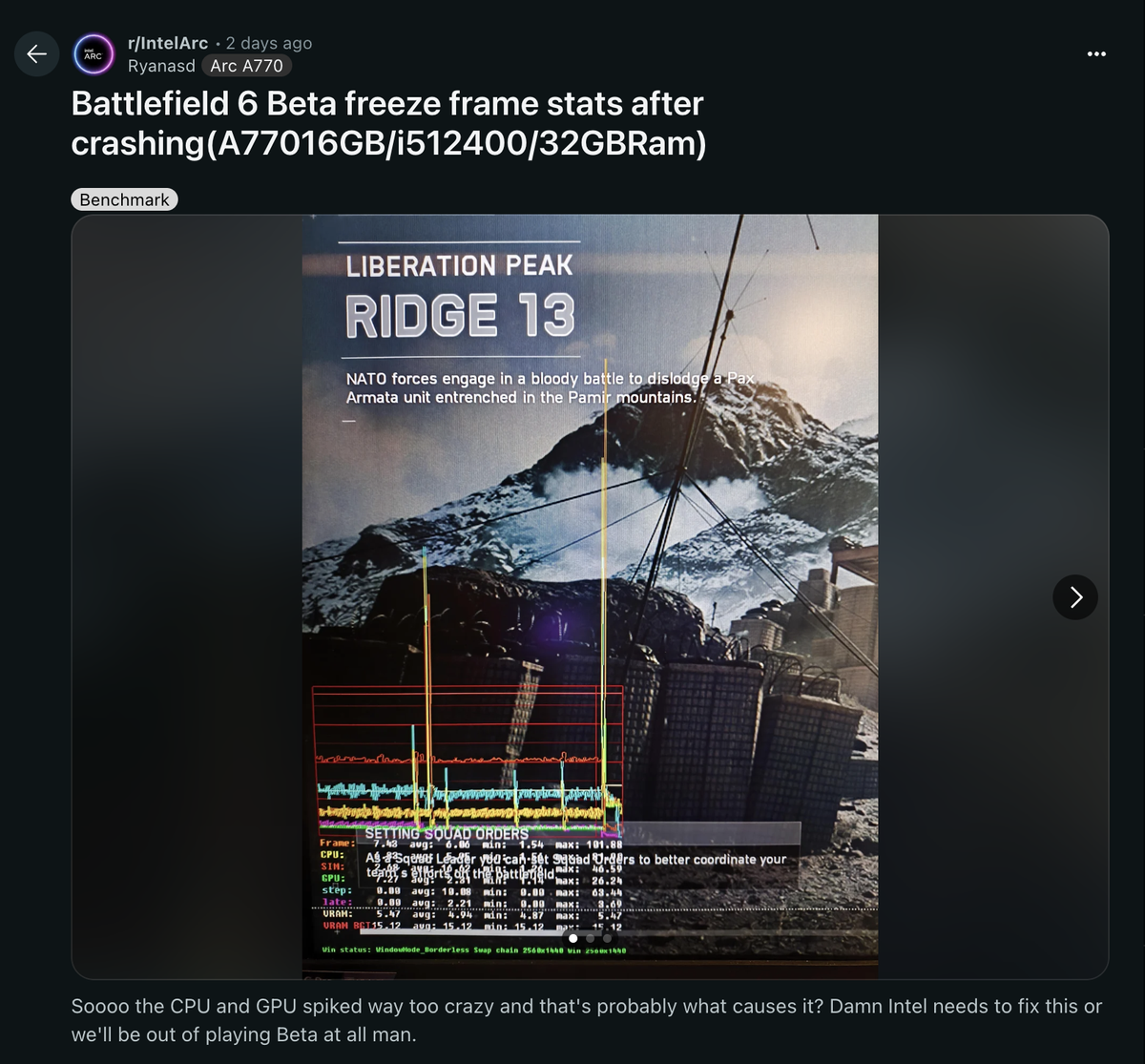The height and width of the screenshot is (1064, 1145).
Task: Click the post body text starting "Soooo"
Action: [x=586, y=1020]
